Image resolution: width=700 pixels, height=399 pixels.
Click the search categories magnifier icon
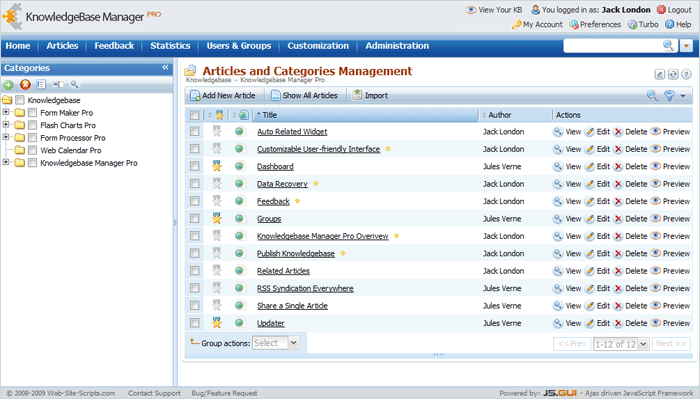pyautogui.click(x=74, y=84)
